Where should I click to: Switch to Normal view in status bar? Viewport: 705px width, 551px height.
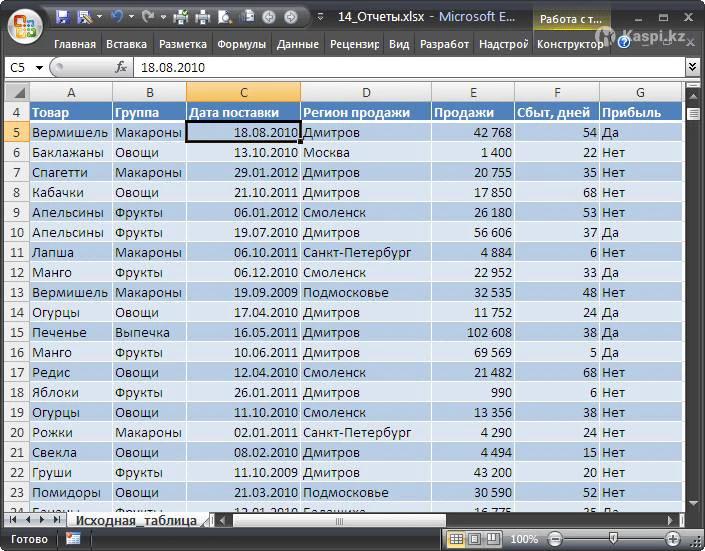coord(456,539)
